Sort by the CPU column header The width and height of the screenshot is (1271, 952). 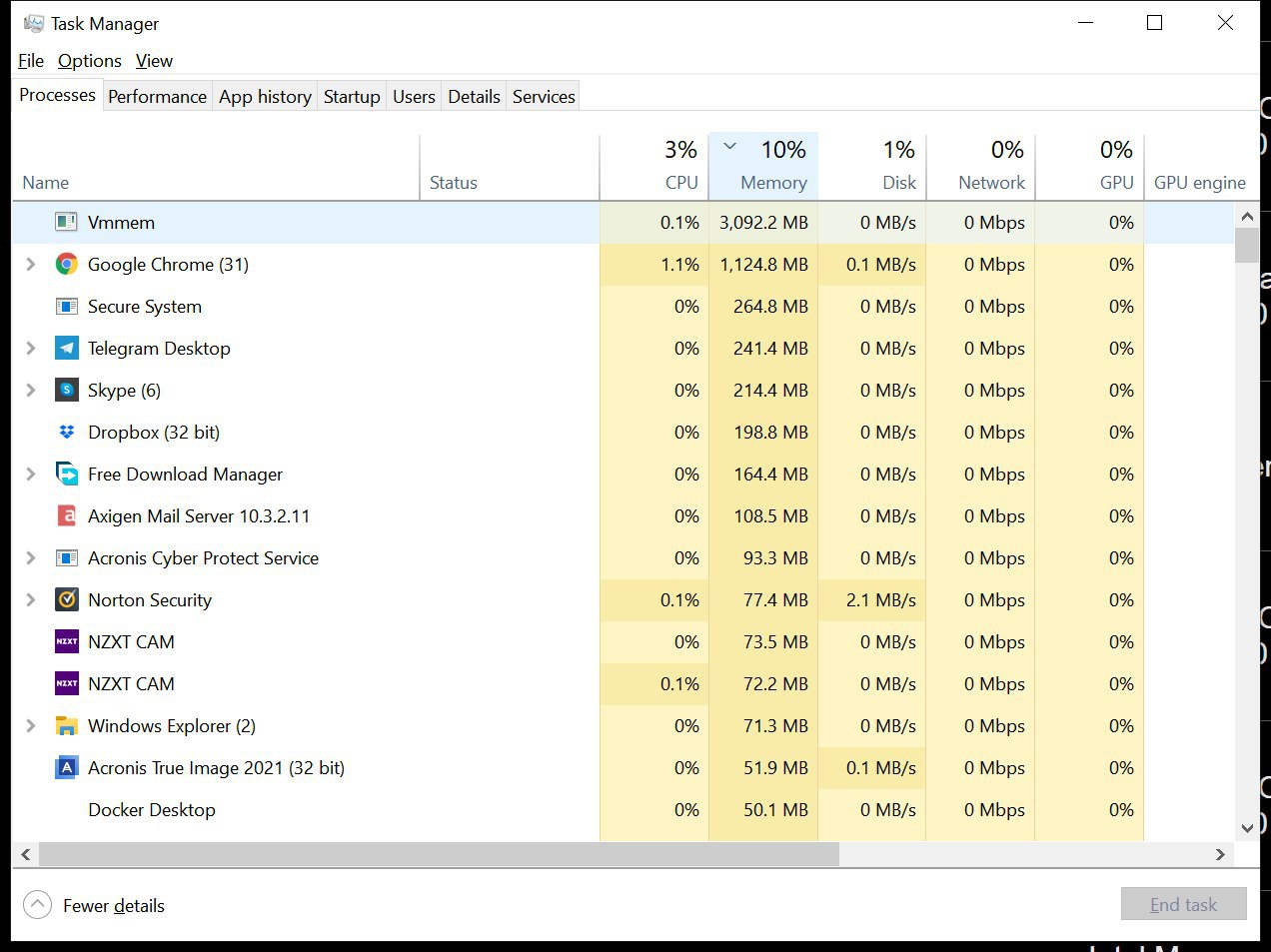pyautogui.click(x=654, y=167)
